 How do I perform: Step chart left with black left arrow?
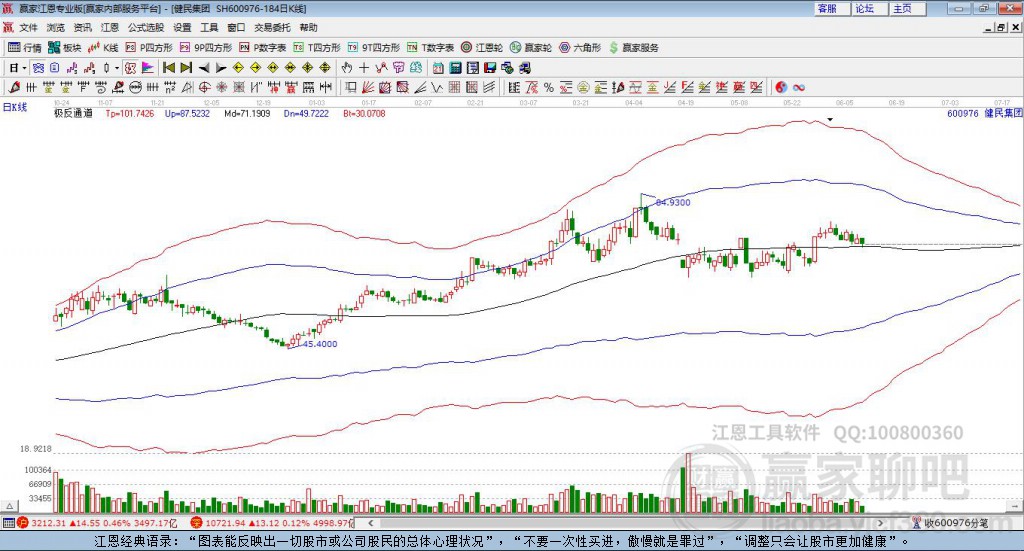204,68
